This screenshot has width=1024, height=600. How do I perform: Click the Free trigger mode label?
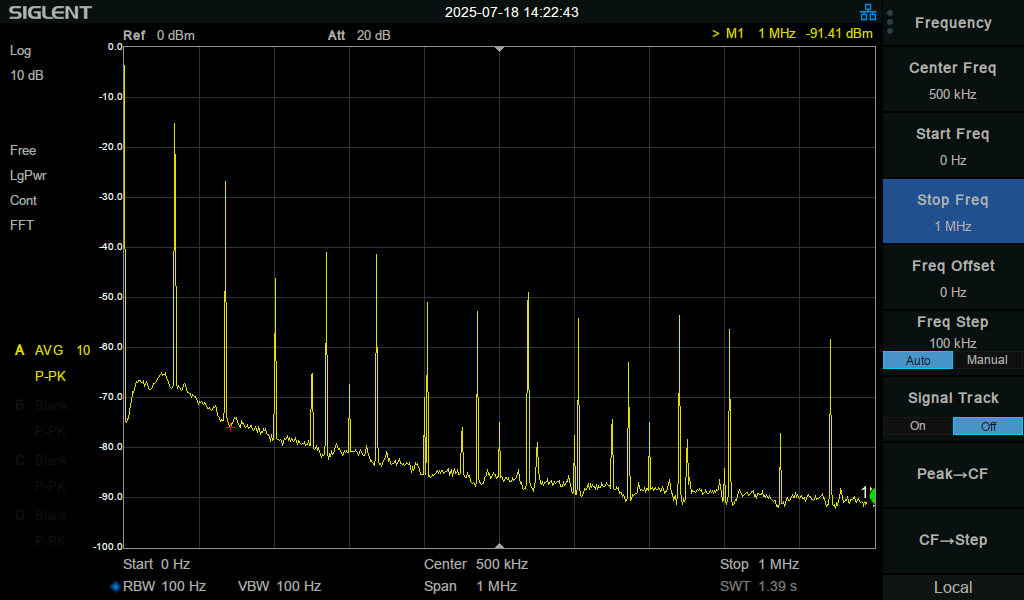23,150
